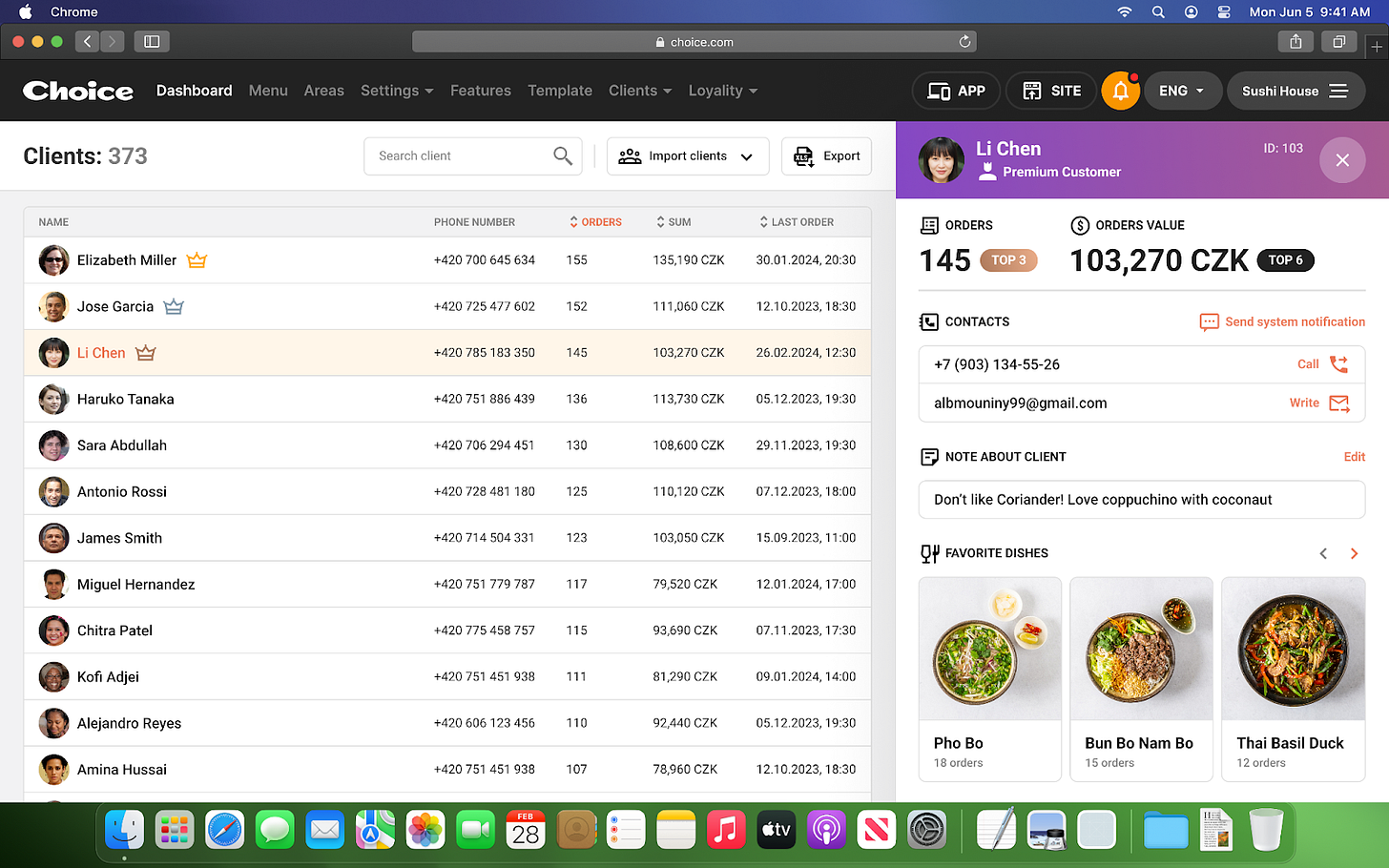Select client Antonio Rossi

click(x=447, y=491)
